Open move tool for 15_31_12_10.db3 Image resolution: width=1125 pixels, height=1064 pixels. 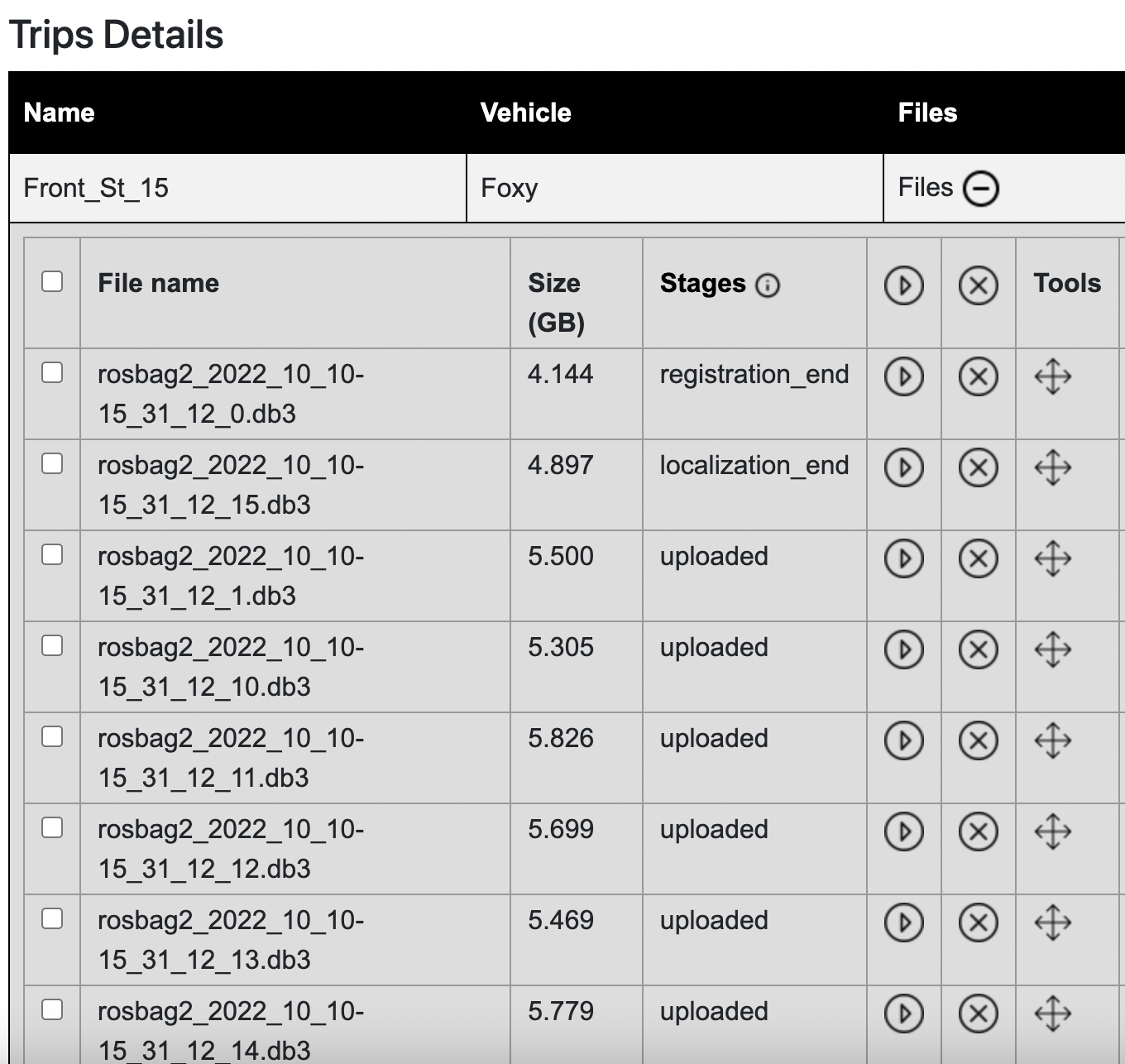pos(1053,649)
